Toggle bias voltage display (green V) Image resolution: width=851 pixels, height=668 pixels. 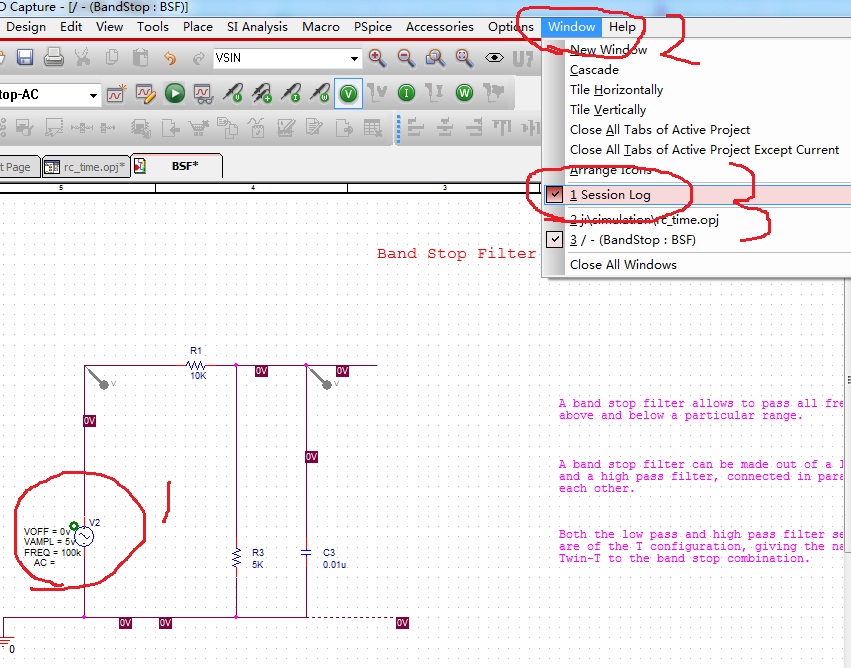(x=348, y=93)
